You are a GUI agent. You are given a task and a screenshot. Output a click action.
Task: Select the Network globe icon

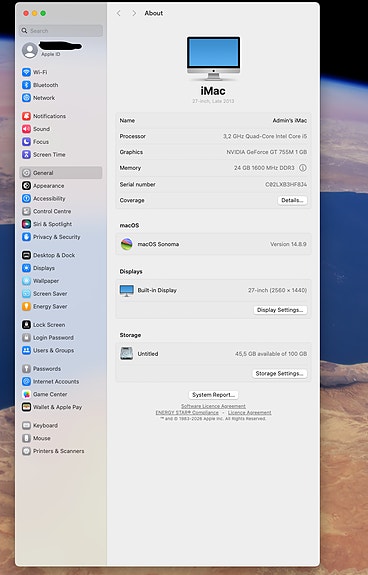[x=26, y=98]
